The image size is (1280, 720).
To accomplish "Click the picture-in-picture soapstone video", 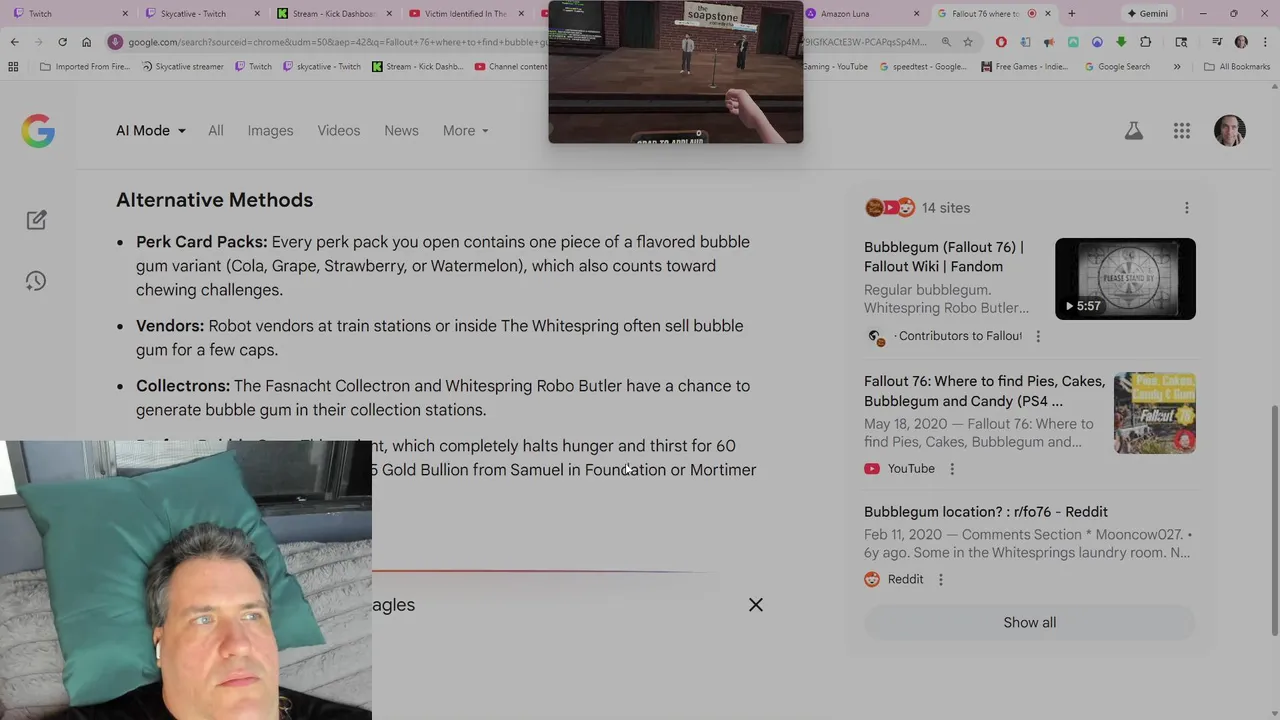I will [675, 72].
